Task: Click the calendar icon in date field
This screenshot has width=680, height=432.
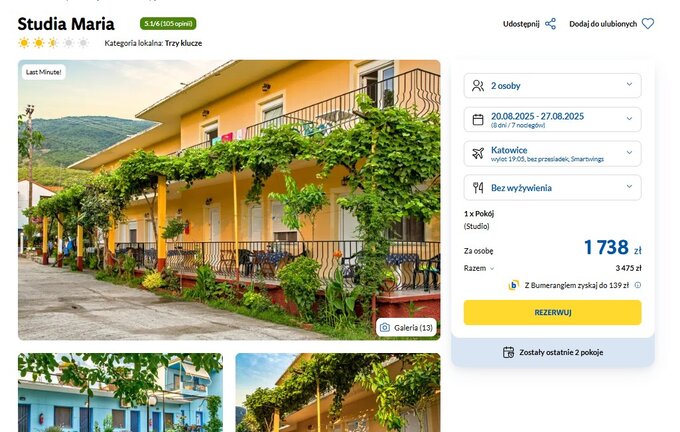Action: 478,119
